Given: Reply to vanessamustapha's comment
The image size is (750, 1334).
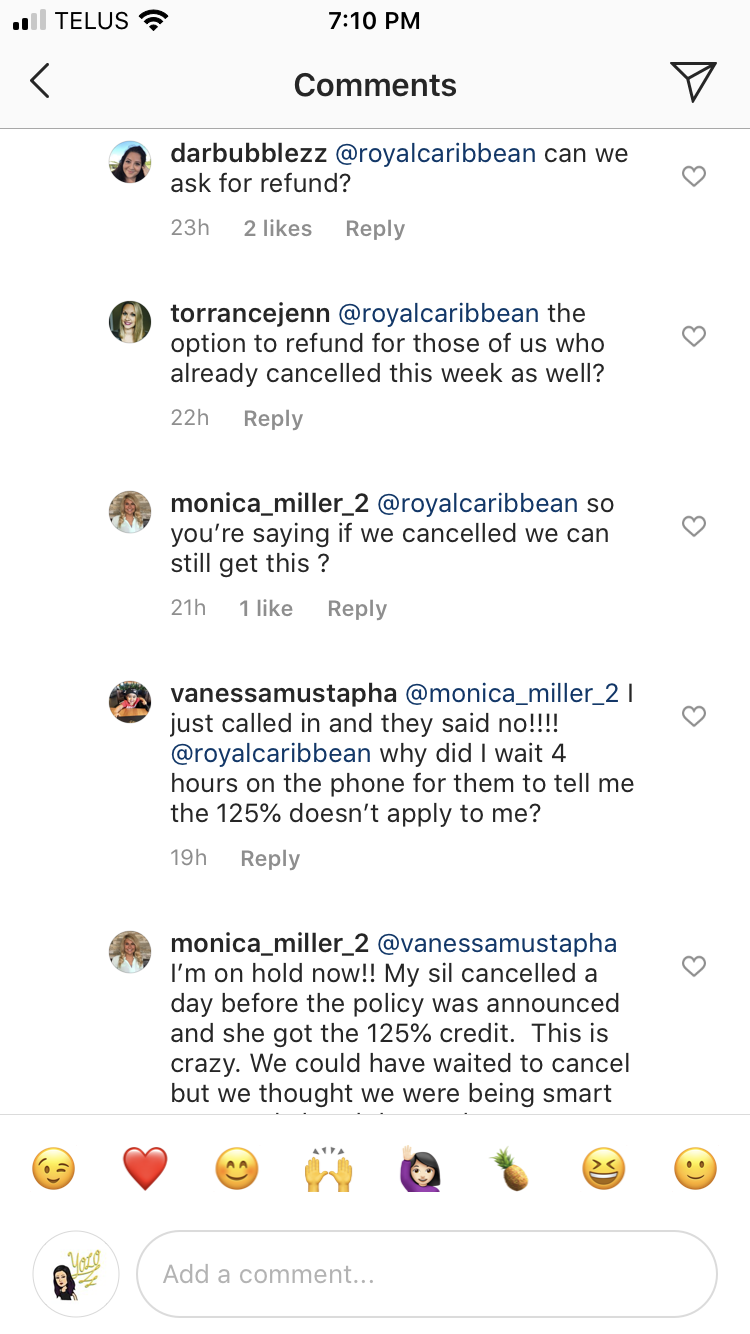Looking at the screenshot, I should tap(270, 858).
